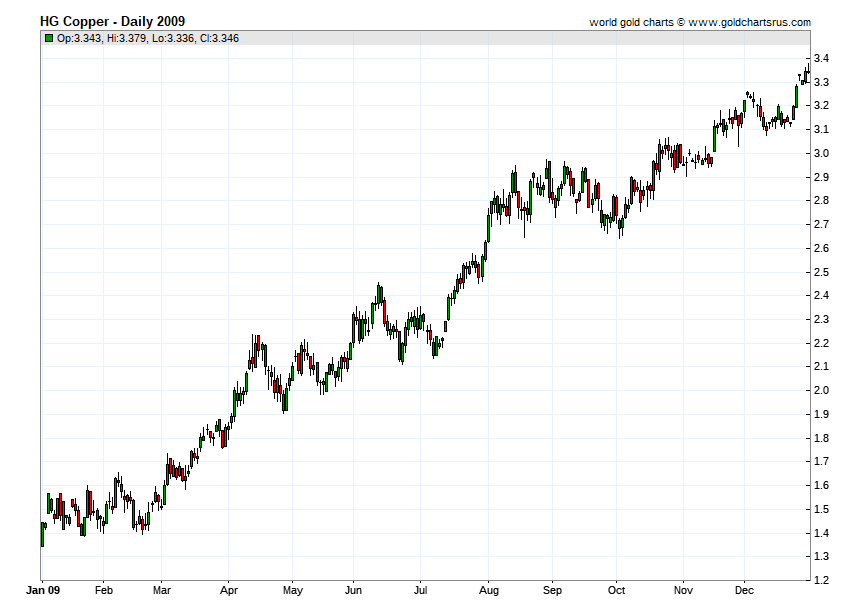Select the Feb month axis label
850x616 pixels.
click(x=104, y=591)
